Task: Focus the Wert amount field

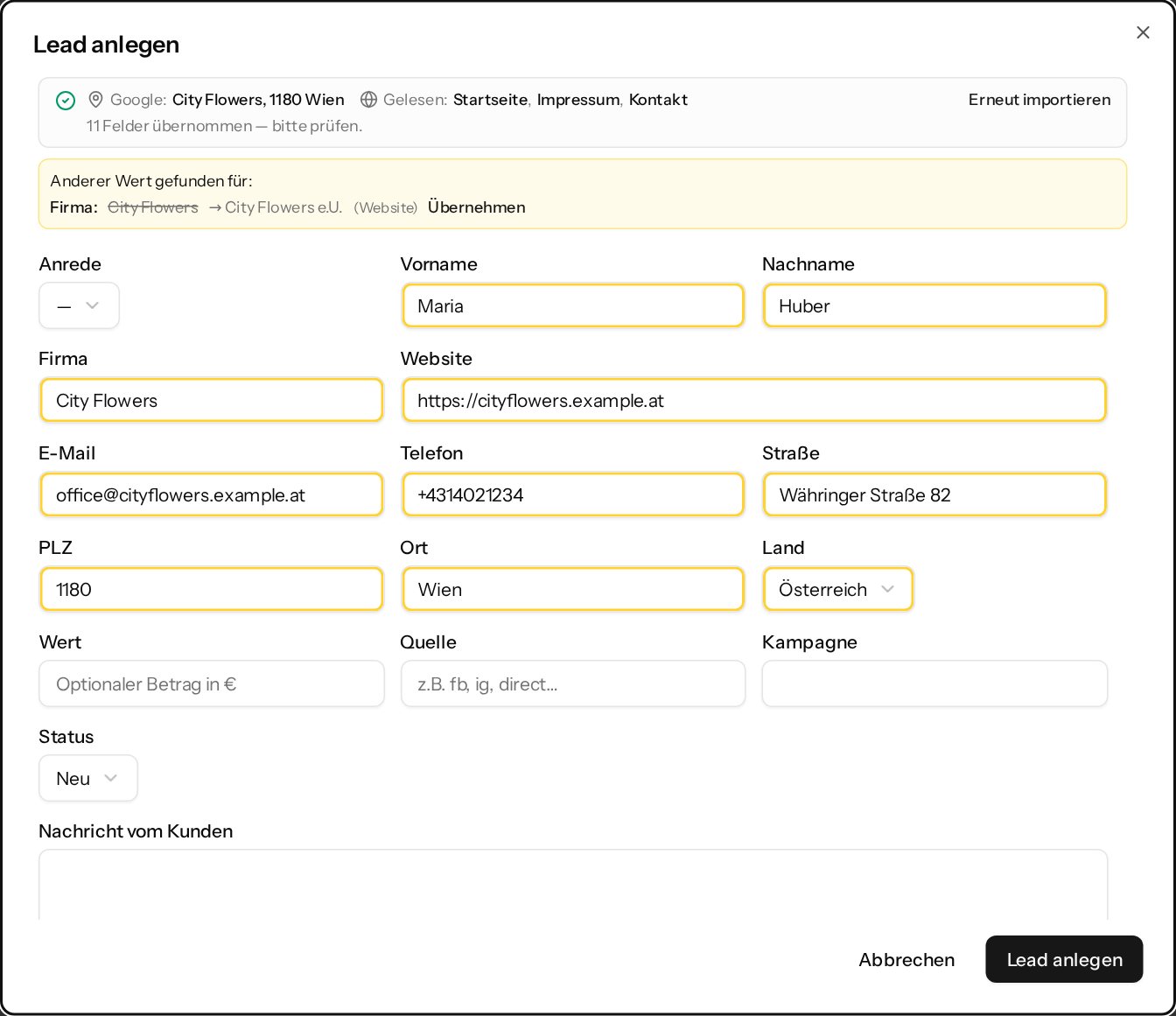Action: pos(212,683)
